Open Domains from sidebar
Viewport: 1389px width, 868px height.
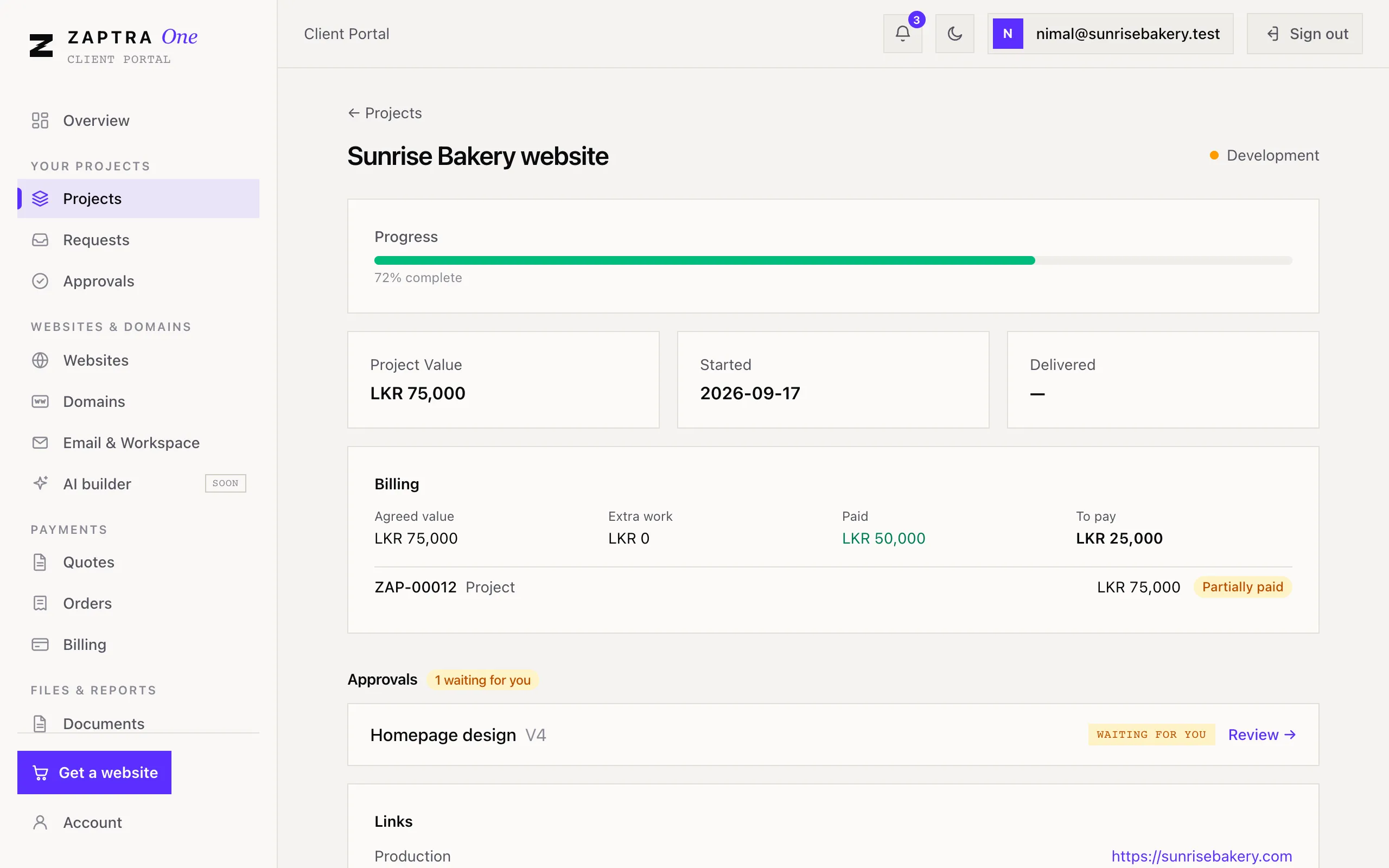click(x=138, y=402)
